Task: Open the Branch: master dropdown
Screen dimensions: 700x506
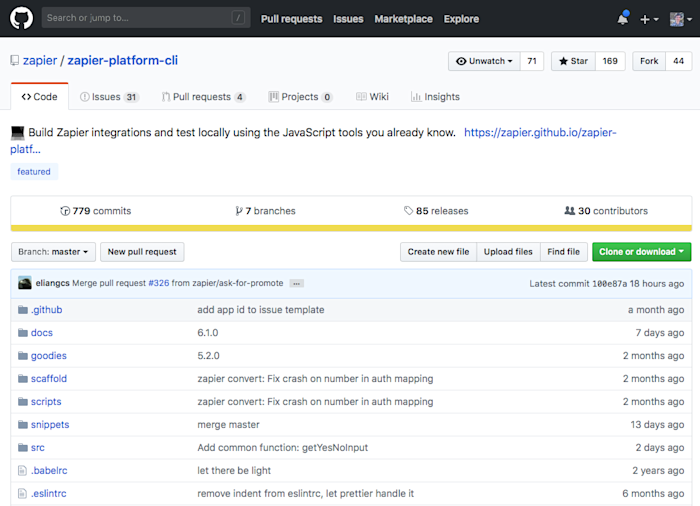Action: [53, 252]
